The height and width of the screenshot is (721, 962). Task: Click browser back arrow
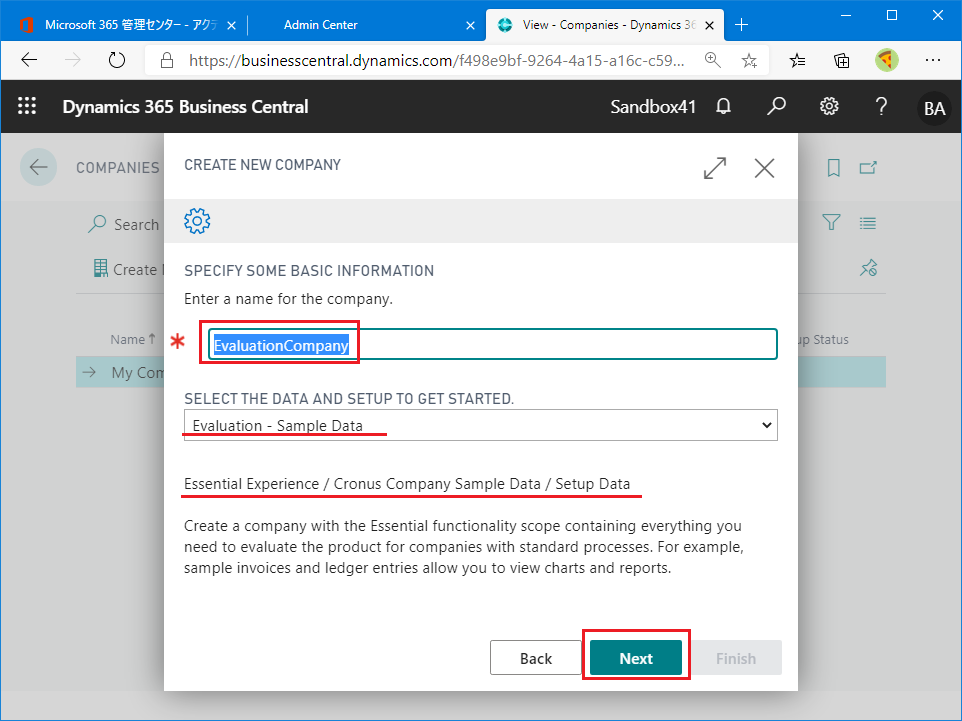pyautogui.click(x=29, y=60)
